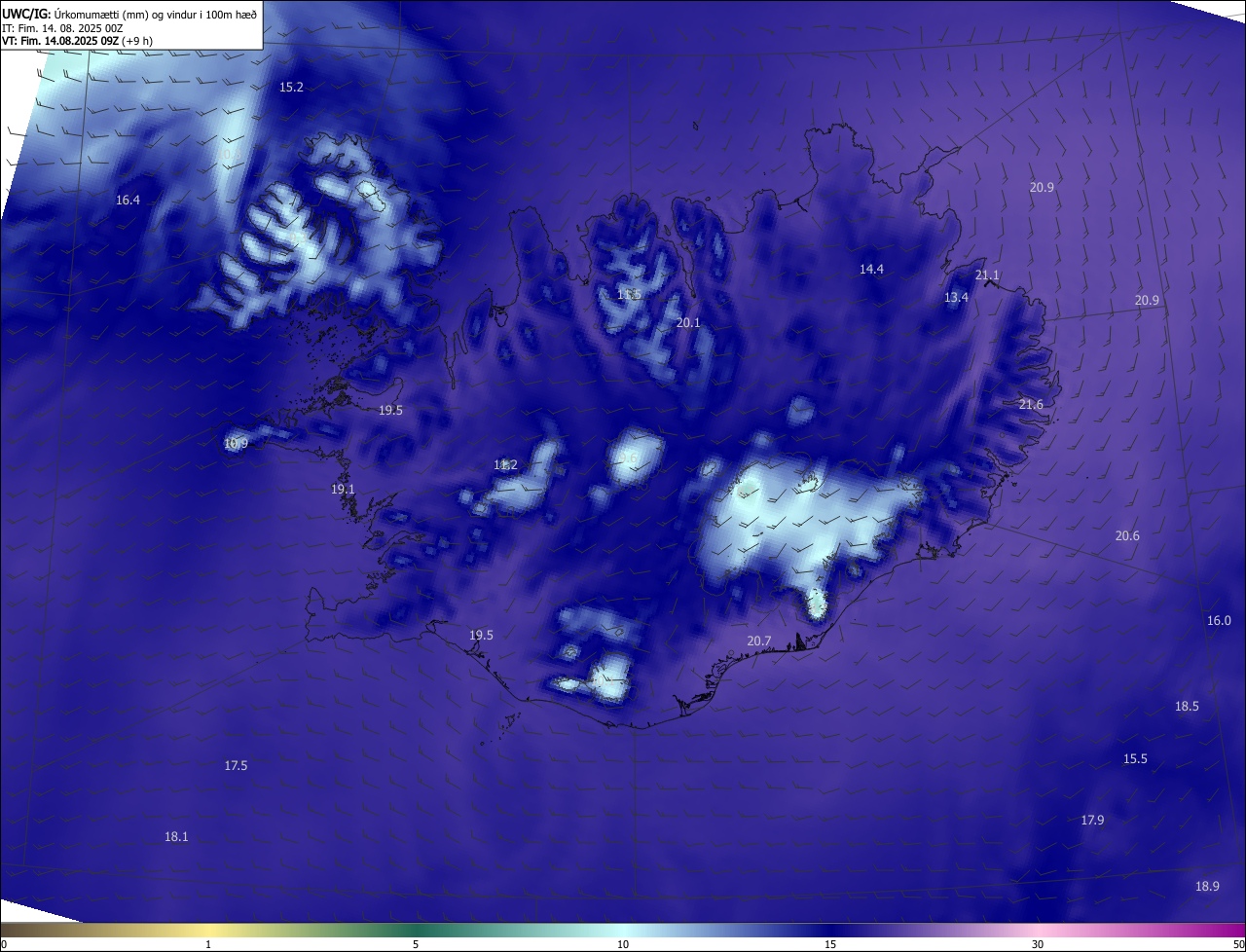This screenshot has height=952, width=1246.
Task: Click the 10.9 value label
Action: point(236,443)
